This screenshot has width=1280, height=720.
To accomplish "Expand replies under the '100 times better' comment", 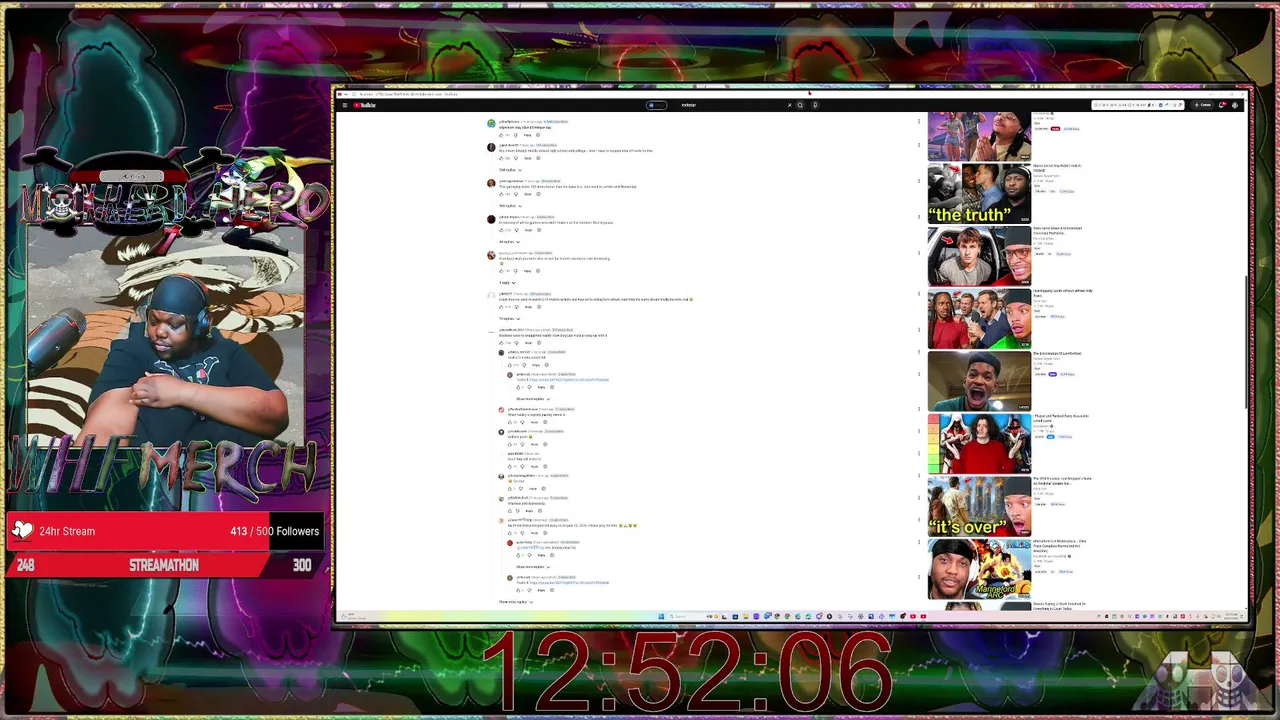I will [509, 206].
